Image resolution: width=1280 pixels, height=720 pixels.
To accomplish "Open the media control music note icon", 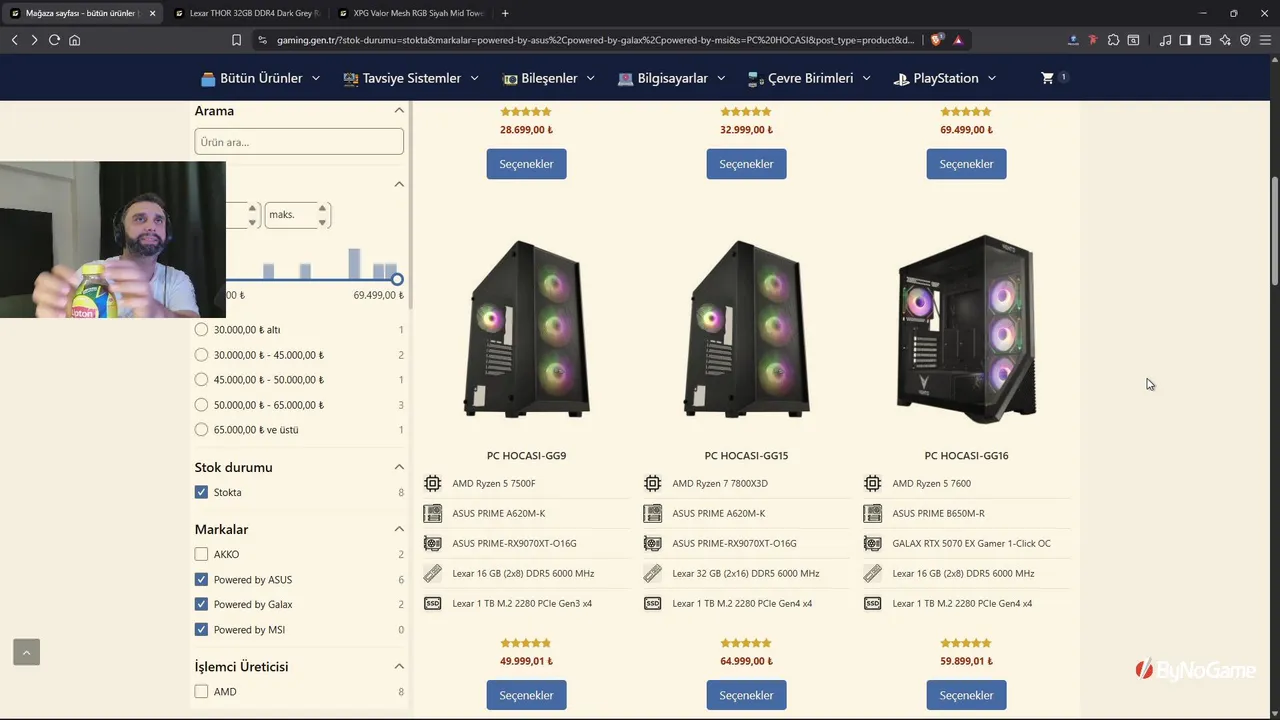I will coord(1165,40).
